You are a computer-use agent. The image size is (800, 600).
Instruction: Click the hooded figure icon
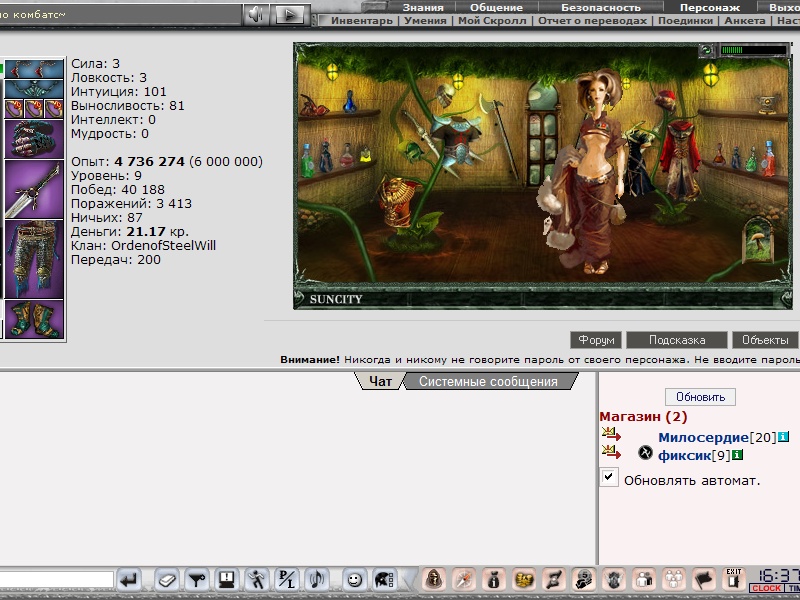pos(434,580)
